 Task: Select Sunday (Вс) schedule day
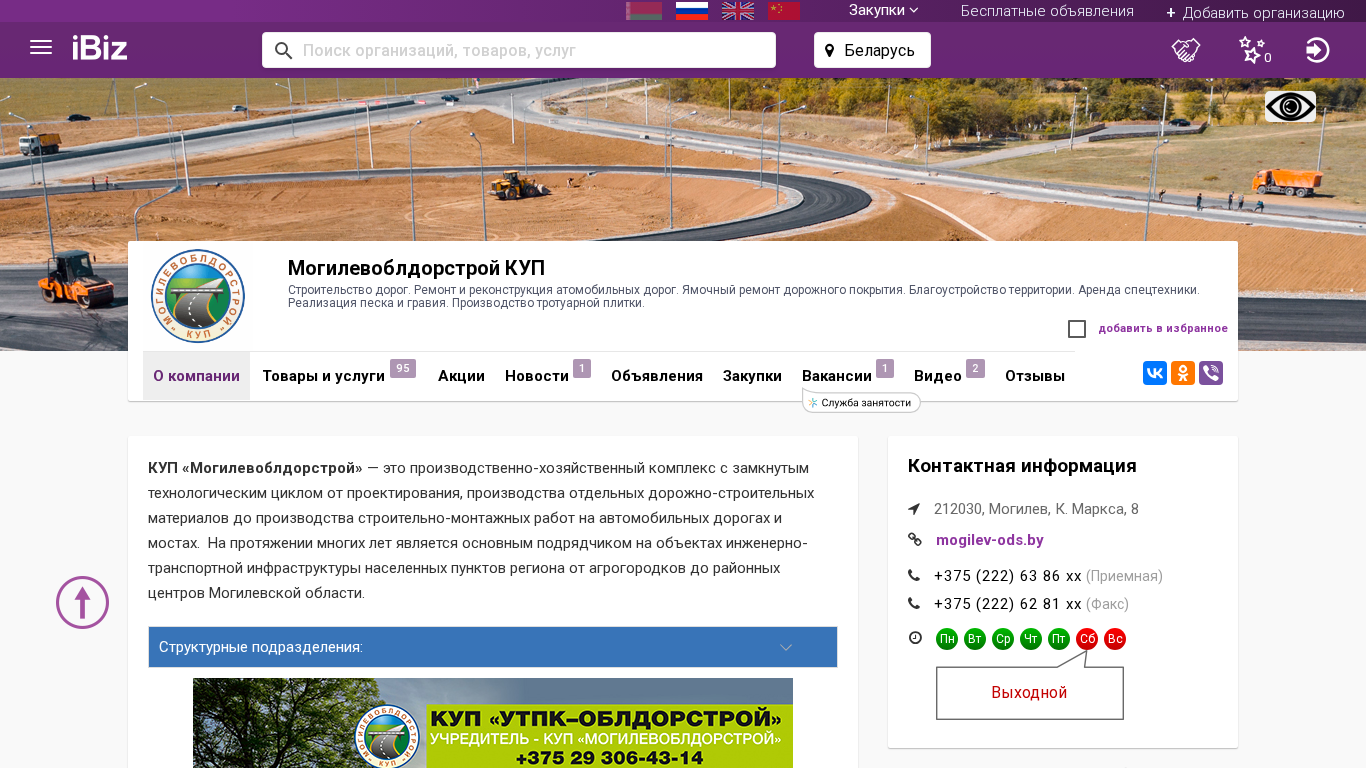[x=1115, y=639]
